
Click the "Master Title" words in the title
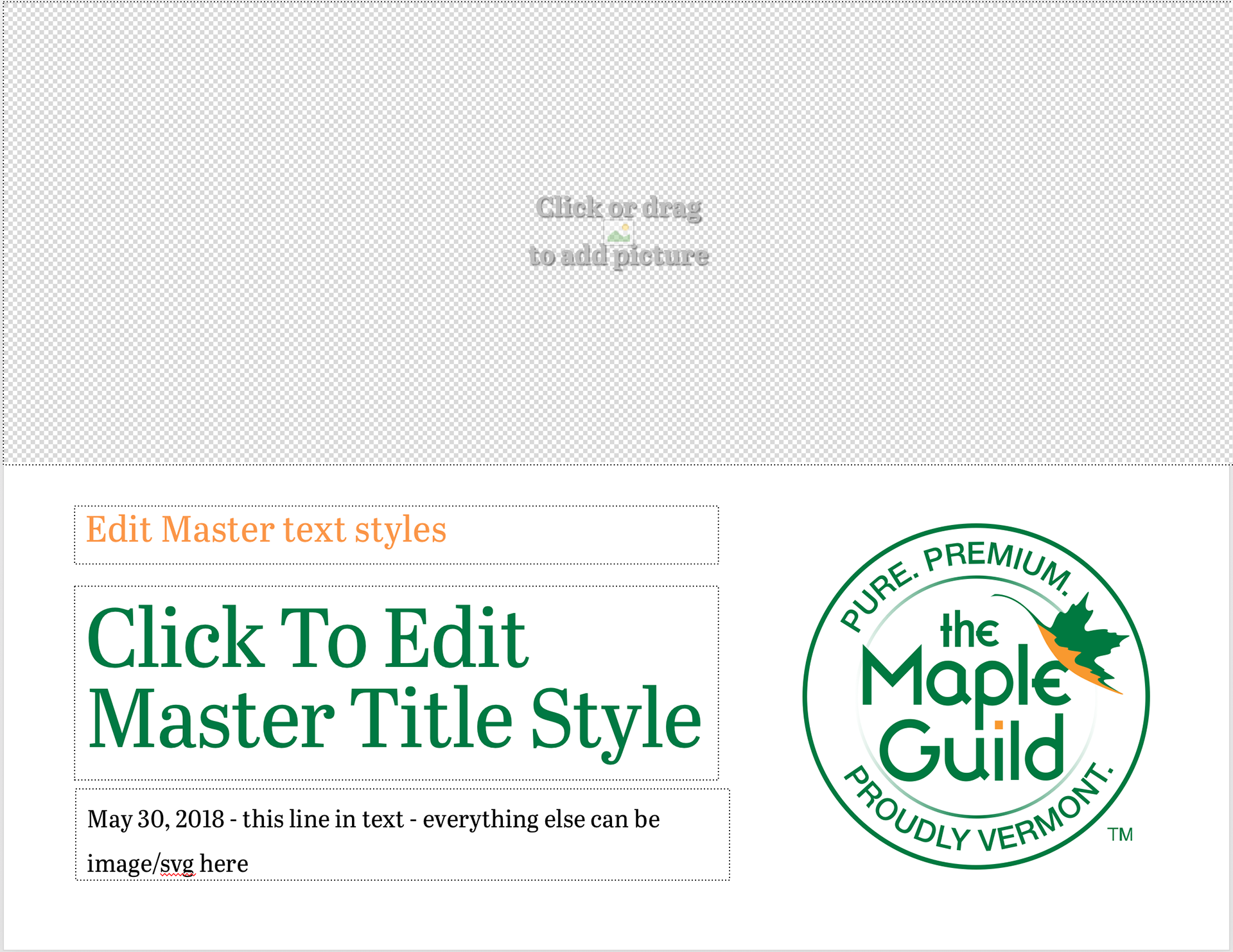click(x=300, y=719)
